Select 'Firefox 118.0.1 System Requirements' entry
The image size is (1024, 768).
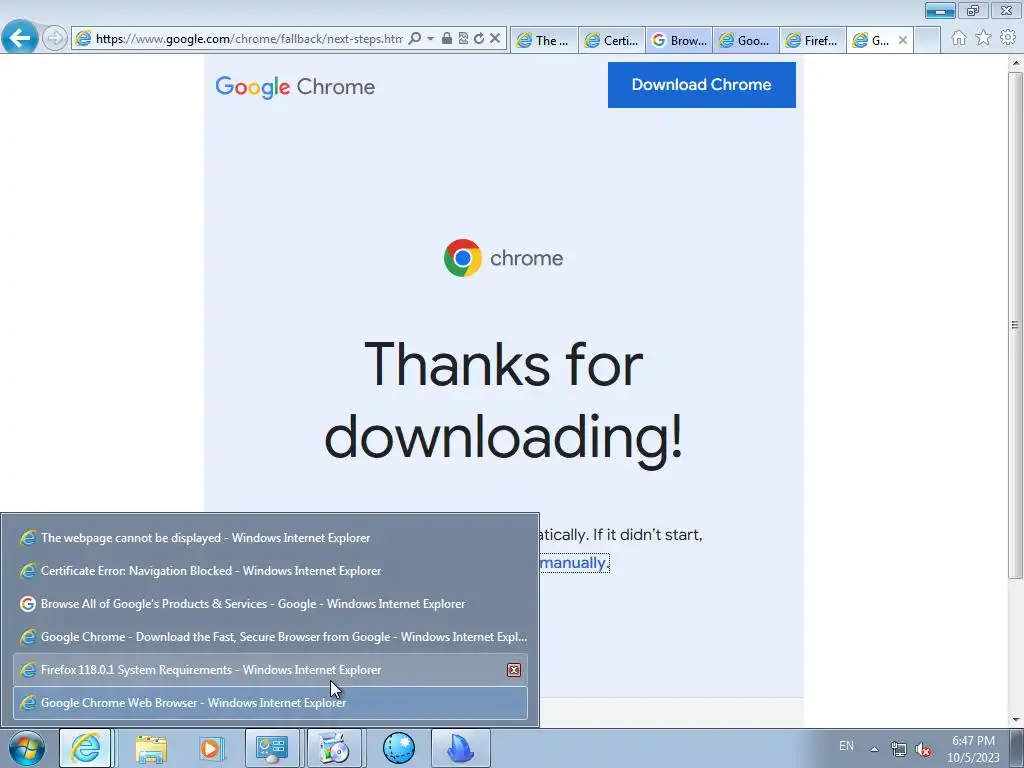pos(270,670)
